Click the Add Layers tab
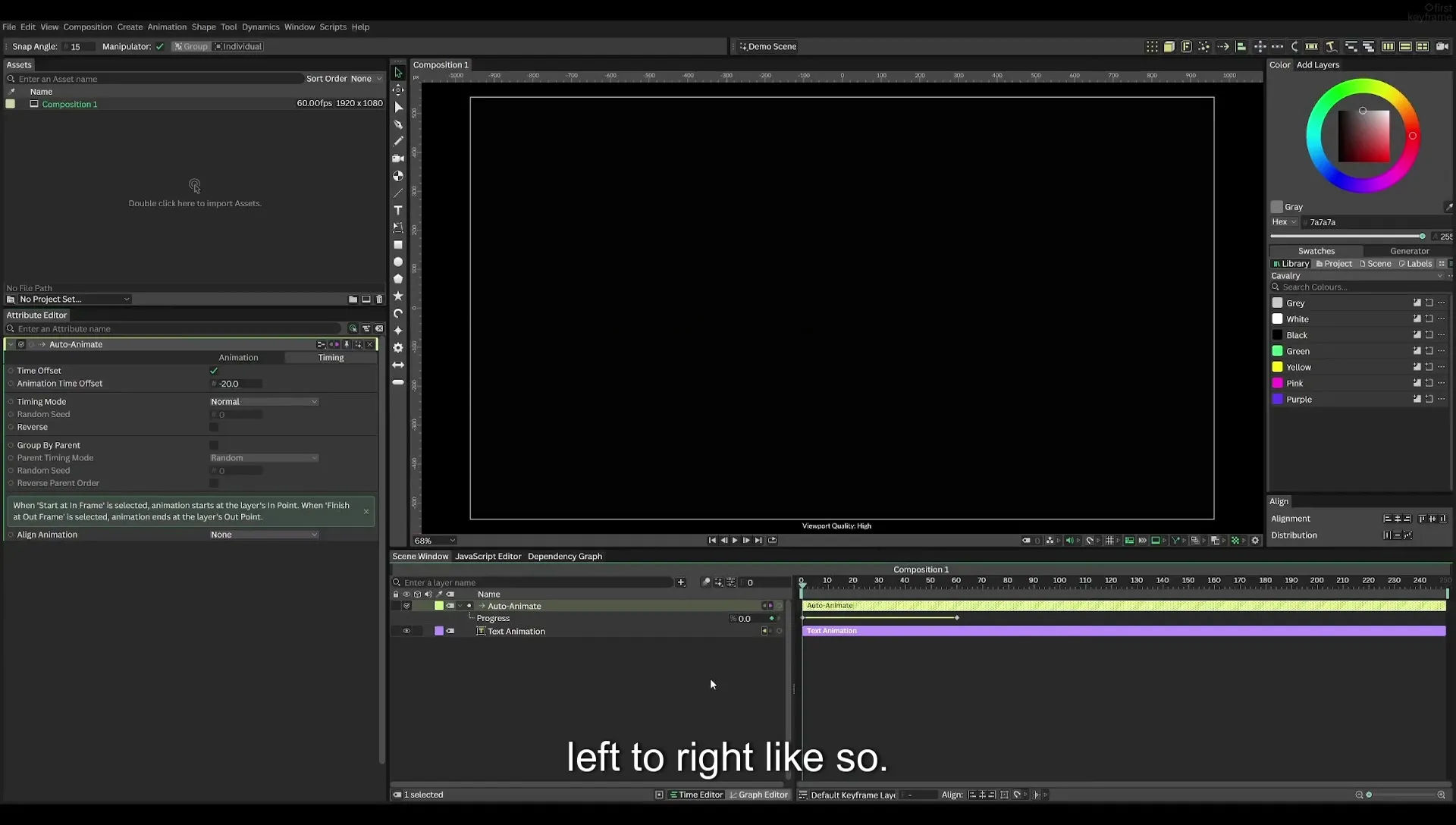Viewport: 1456px width, 825px height. click(1317, 64)
